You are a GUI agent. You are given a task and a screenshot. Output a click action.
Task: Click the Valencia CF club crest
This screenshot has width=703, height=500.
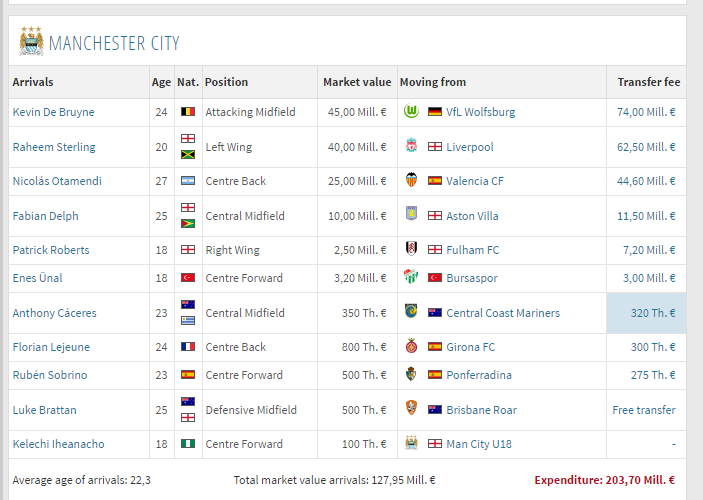pos(411,180)
